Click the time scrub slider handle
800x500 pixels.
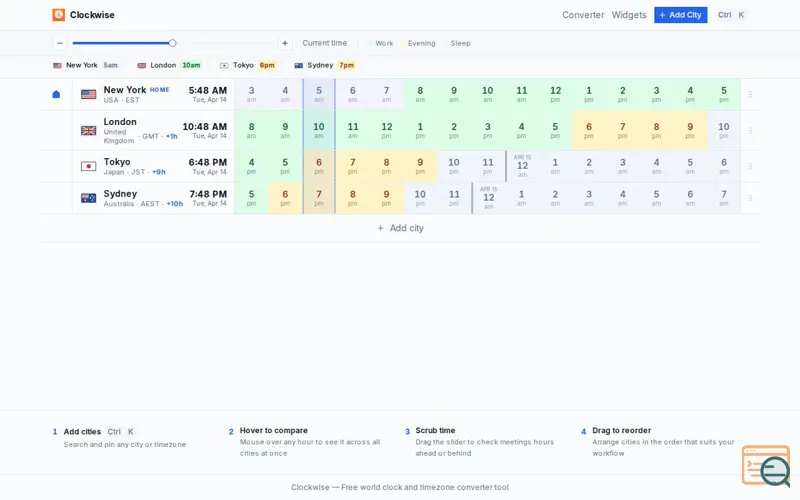coord(172,43)
